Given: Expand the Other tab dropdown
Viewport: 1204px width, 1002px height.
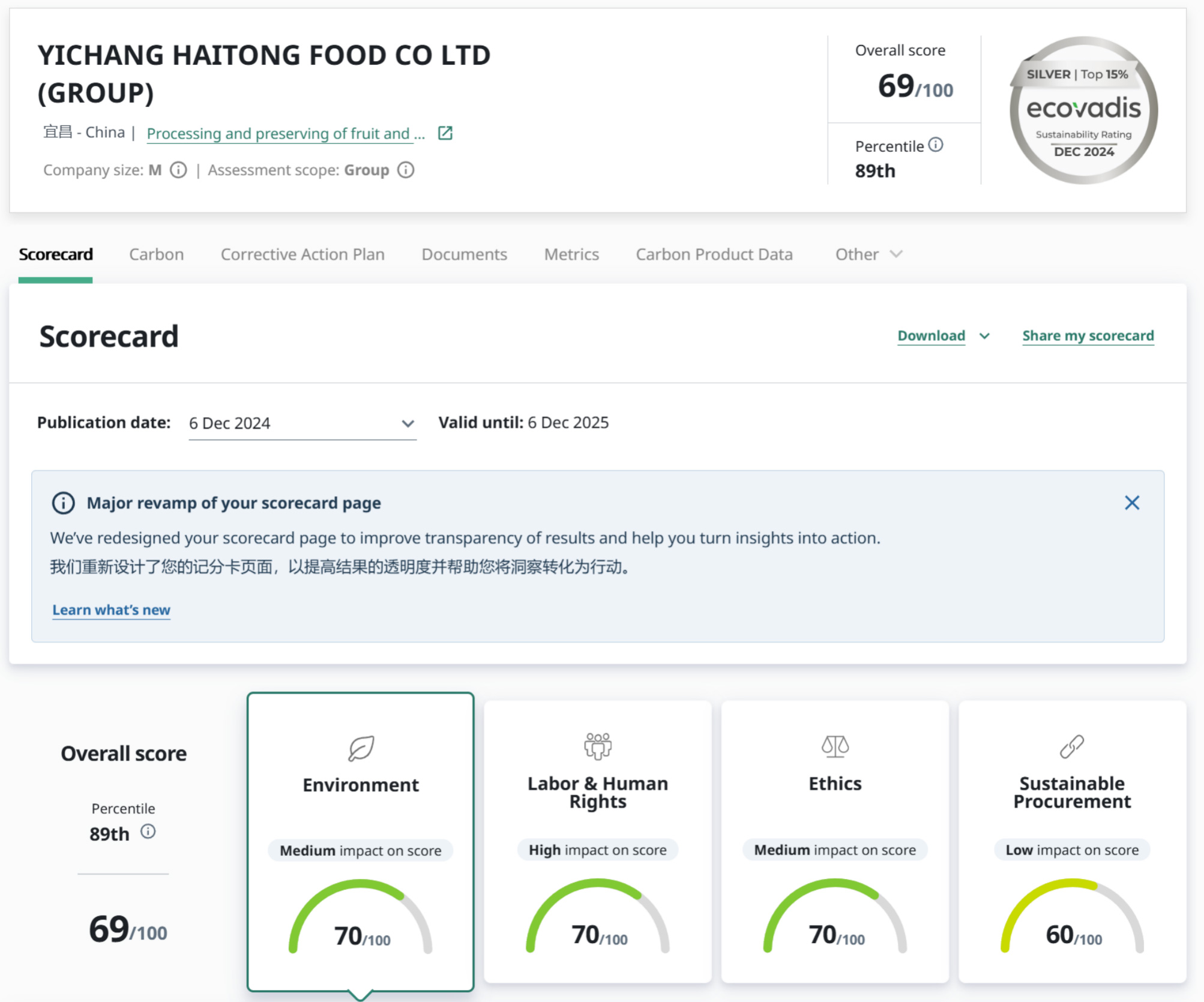Looking at the screenshot, I should click(x=868, y=254).
